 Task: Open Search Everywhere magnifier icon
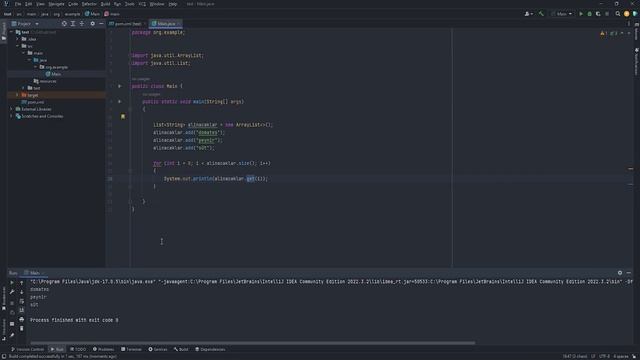click(x=618, y=14)
